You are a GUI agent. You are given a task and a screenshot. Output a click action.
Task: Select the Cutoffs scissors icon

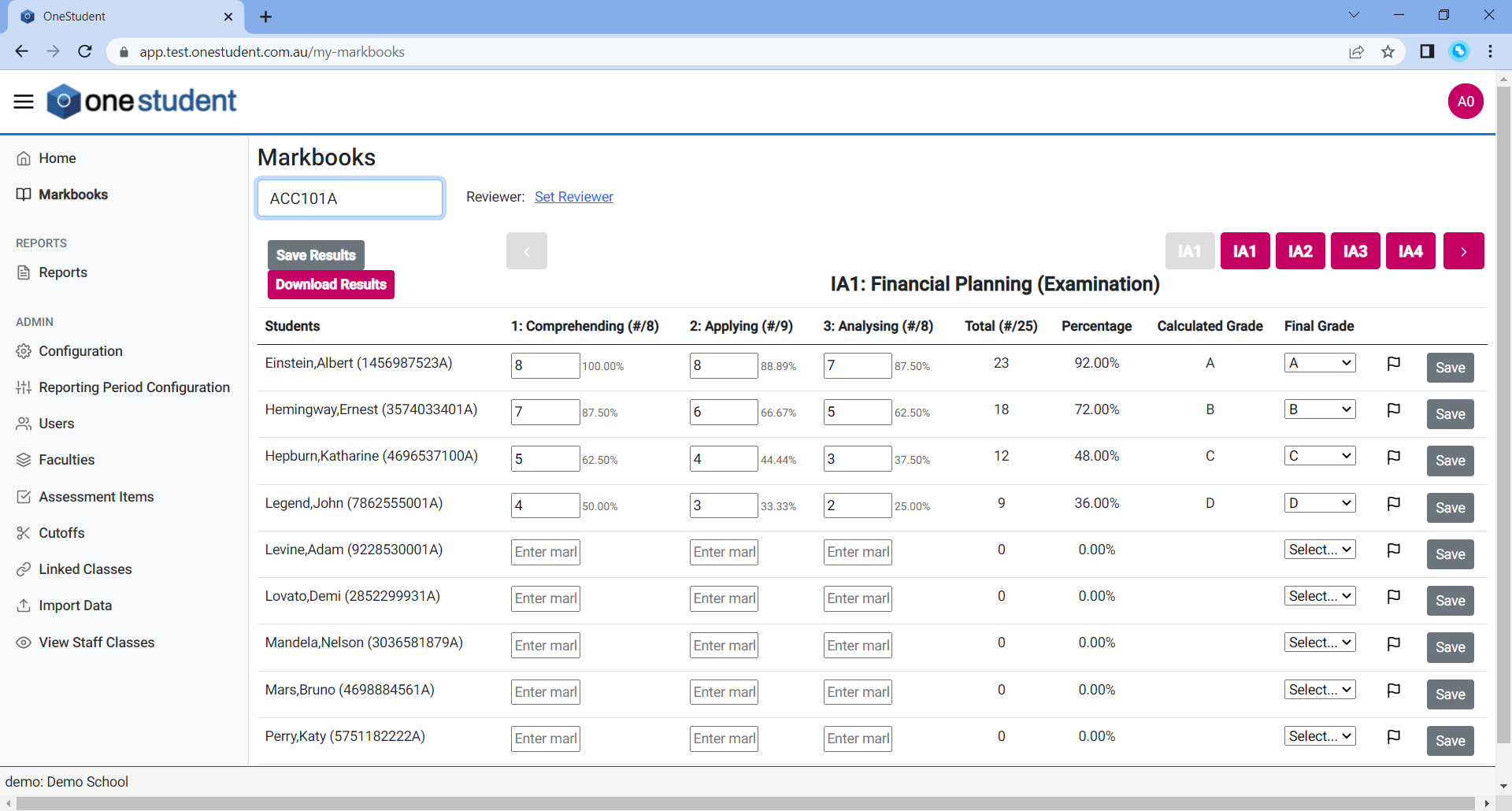click(24, 533)
